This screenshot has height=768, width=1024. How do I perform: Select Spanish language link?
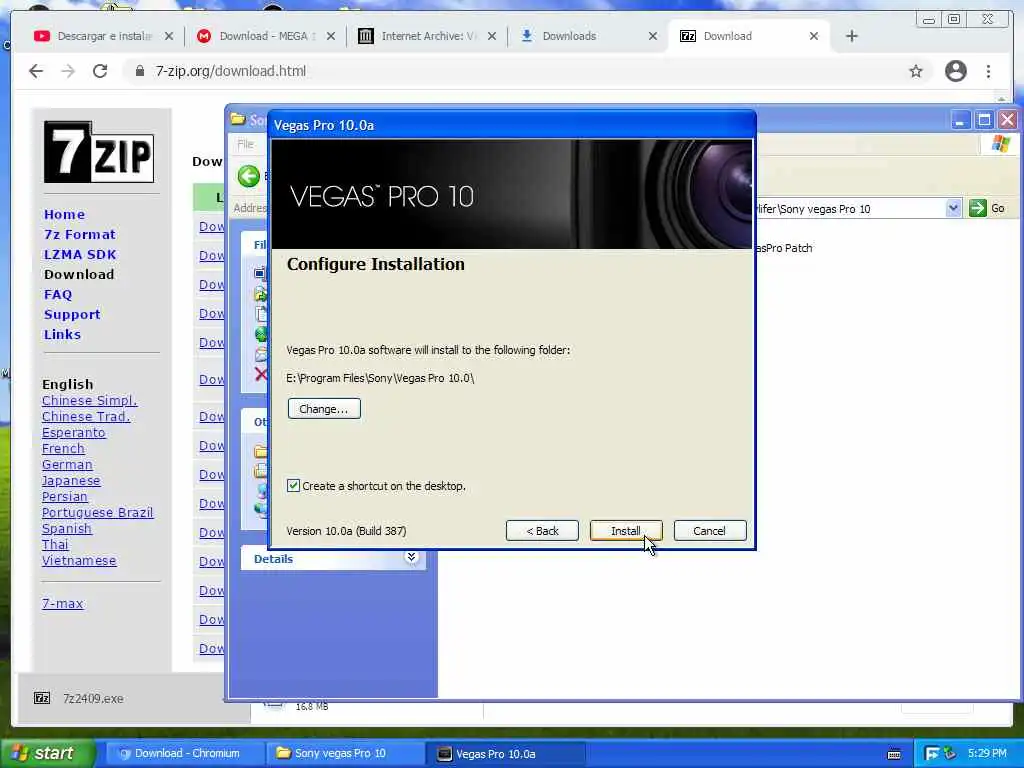tap(67, 528)
